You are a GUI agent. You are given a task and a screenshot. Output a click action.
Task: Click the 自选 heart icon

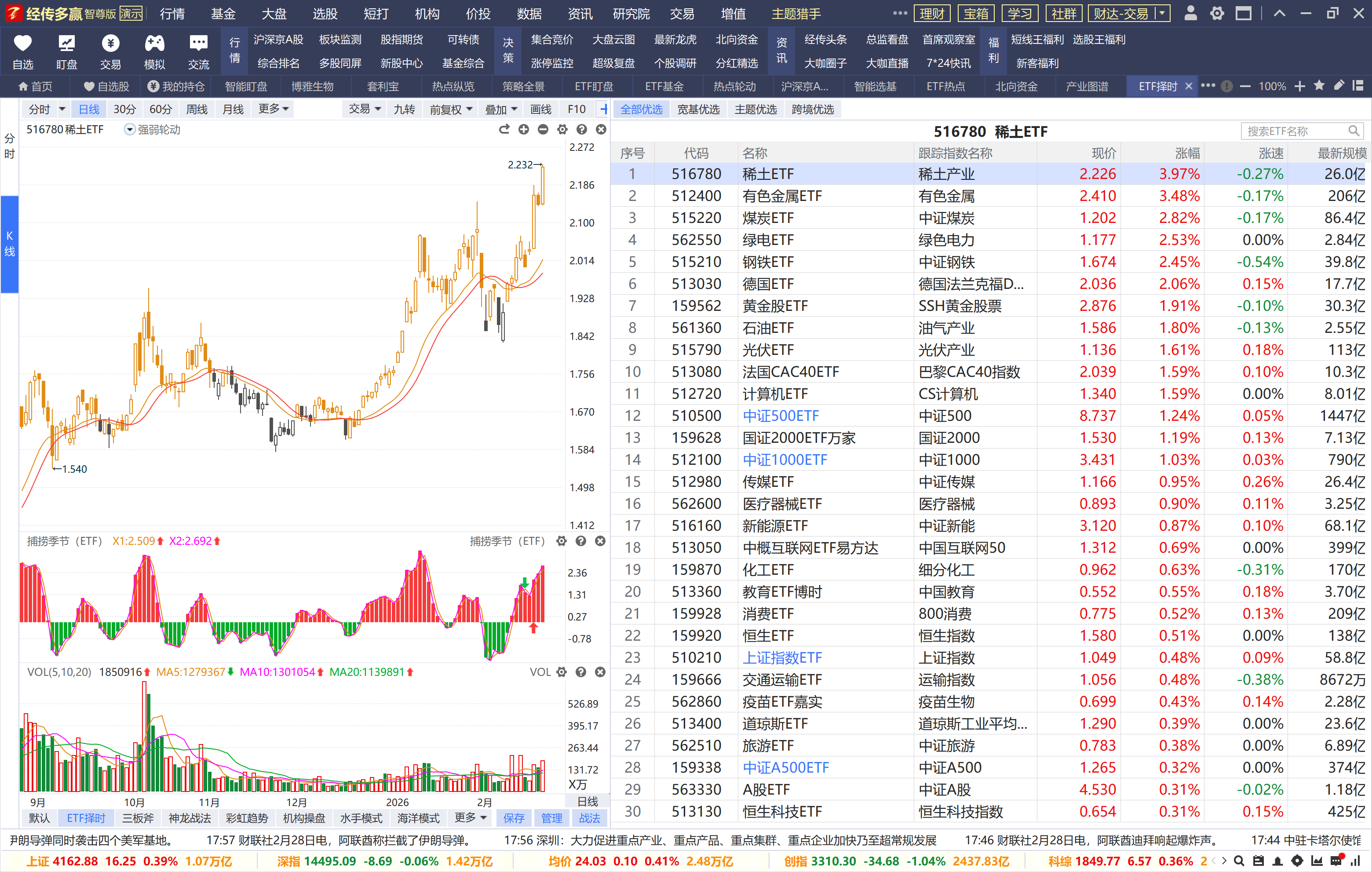point(23,44)
